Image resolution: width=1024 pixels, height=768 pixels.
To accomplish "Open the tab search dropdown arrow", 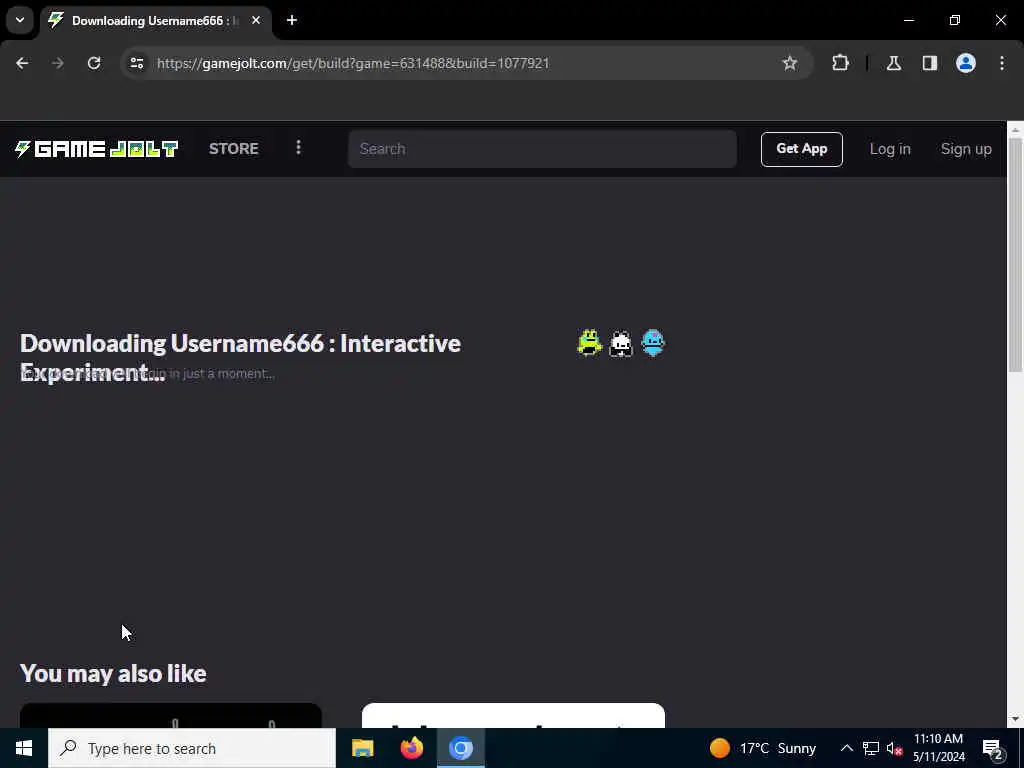I will pyautogui.click(x=20, y=20).
